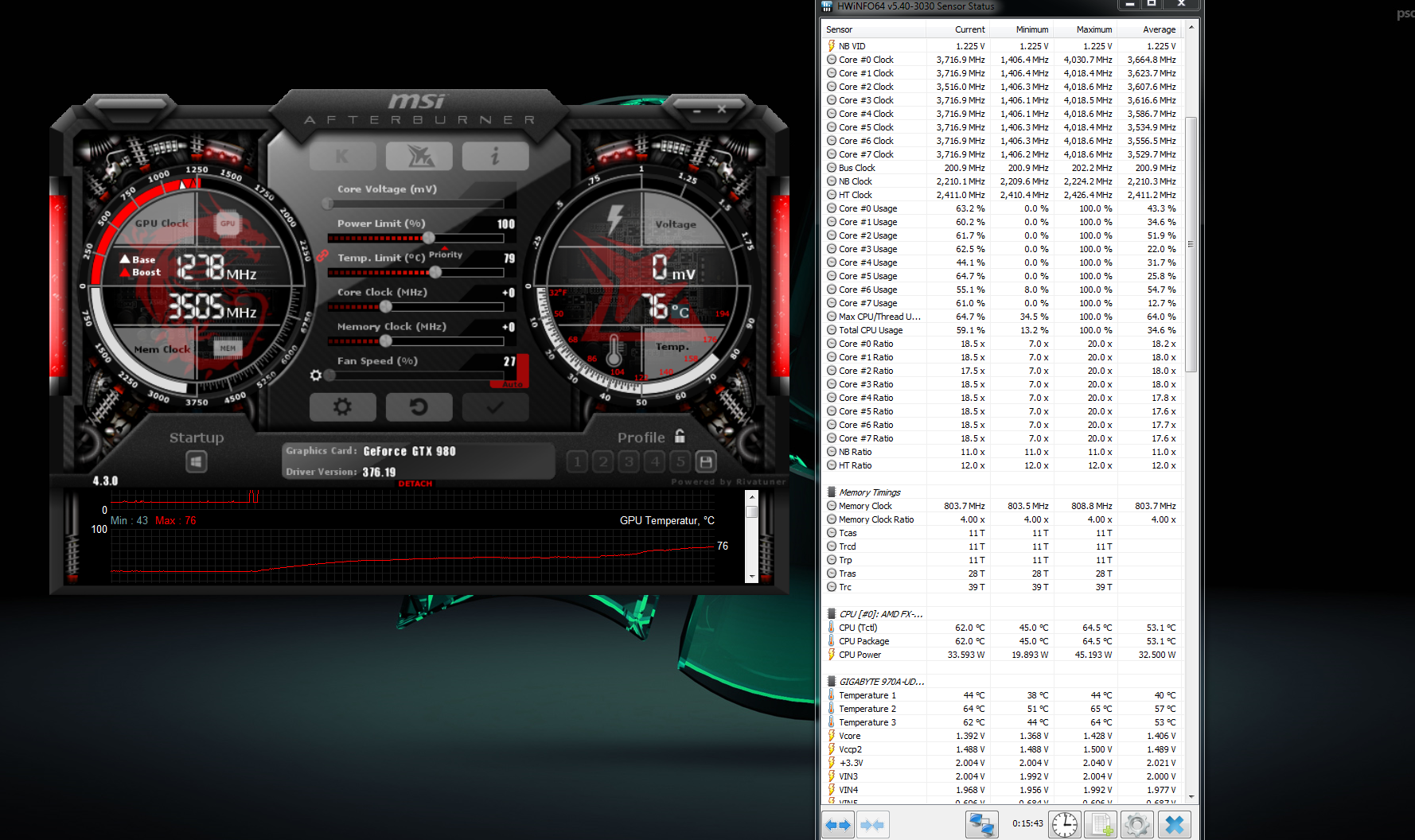Select the Bus Clock sensor row
The height and width of the screenshot is (840, 1415).
coord(1002,168)
